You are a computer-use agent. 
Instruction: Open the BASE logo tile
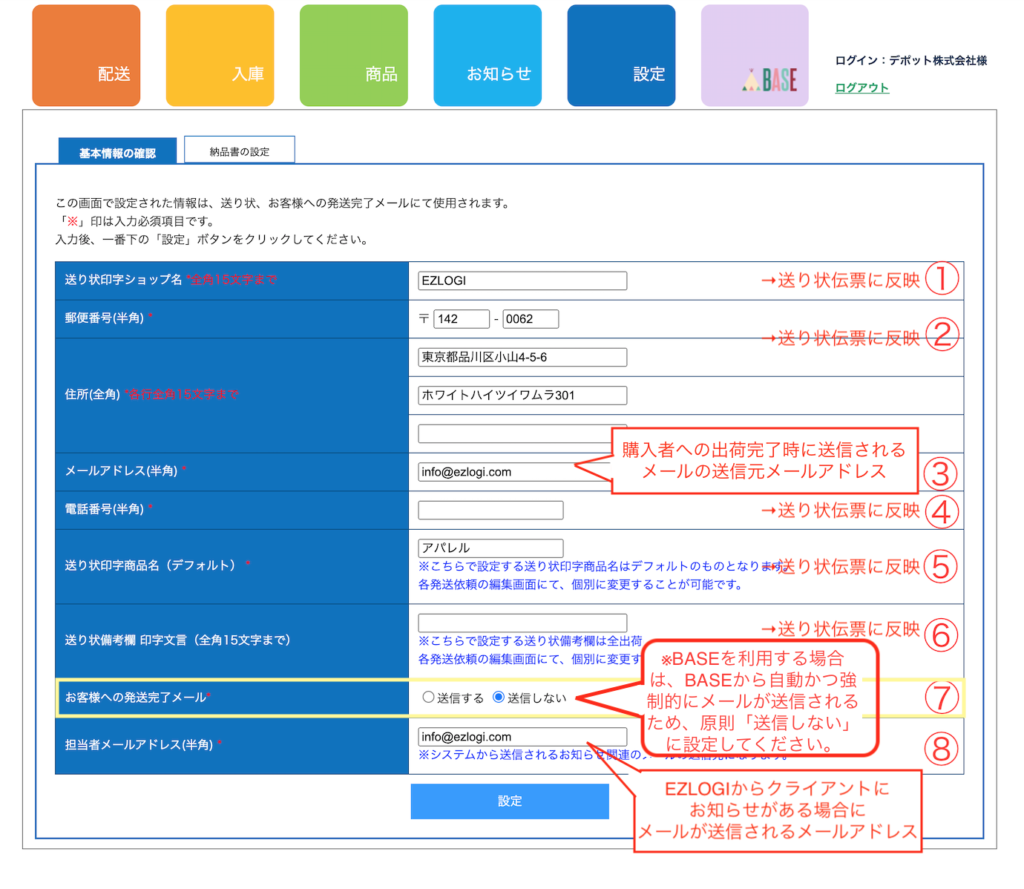(755, 56)
